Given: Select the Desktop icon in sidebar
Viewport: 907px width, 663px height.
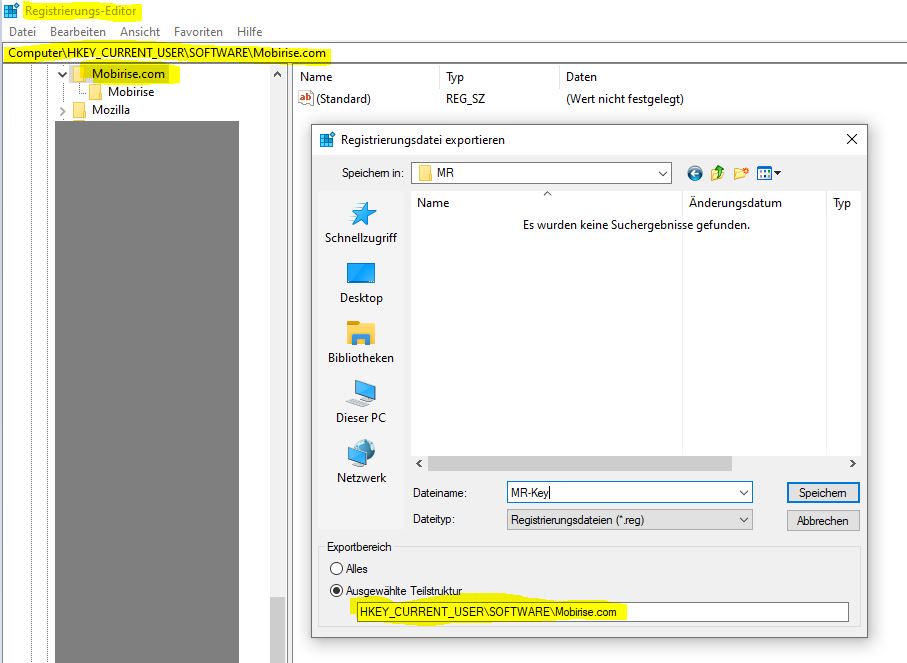Looking at the screenshot, I should 361,273.
